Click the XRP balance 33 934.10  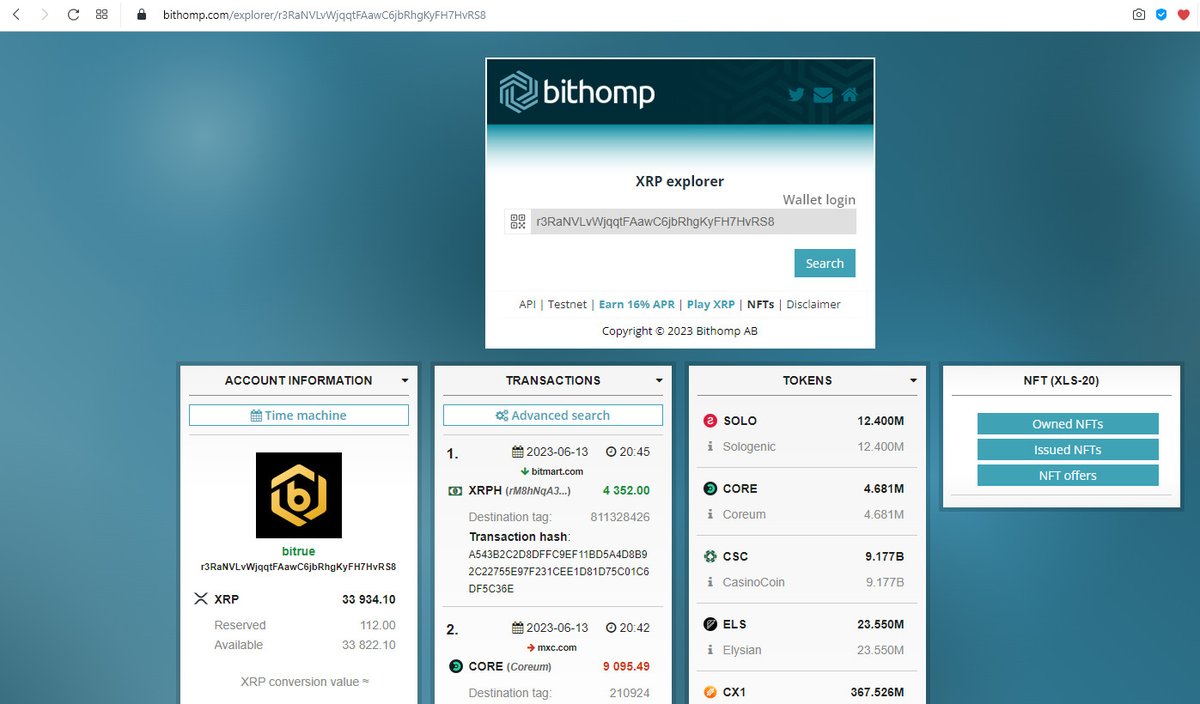368,600
